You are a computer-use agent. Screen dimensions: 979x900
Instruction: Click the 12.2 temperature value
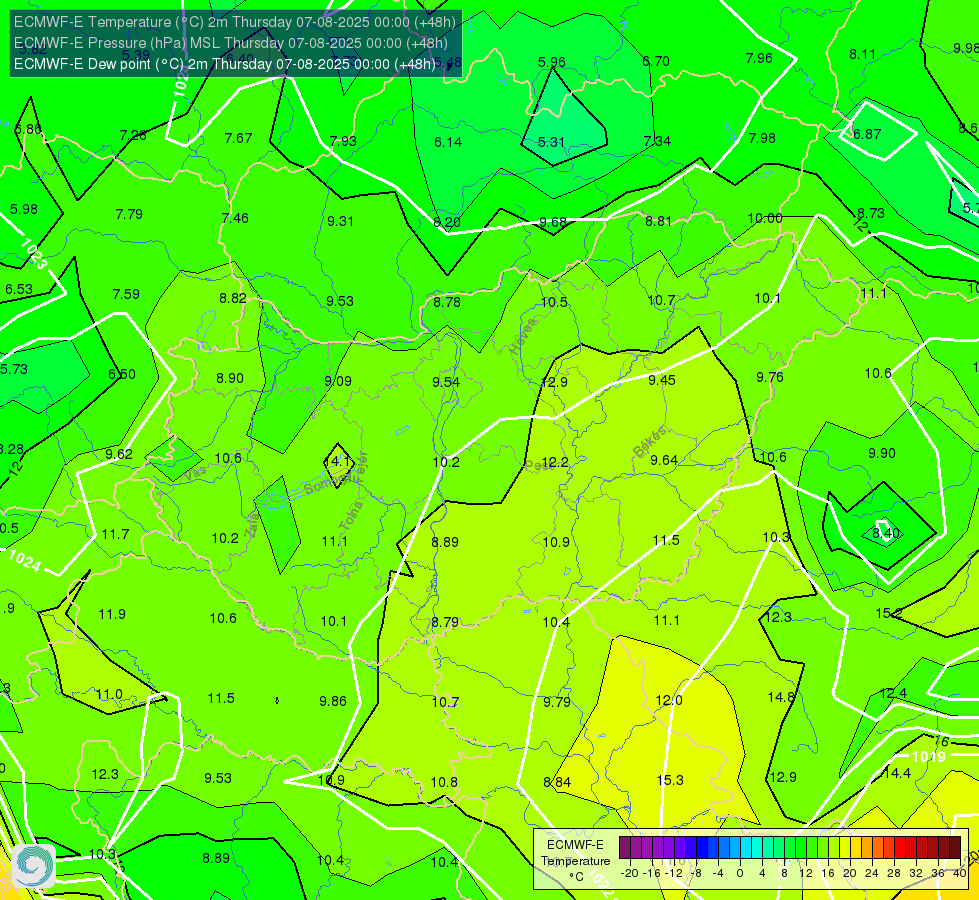[555, 462]
